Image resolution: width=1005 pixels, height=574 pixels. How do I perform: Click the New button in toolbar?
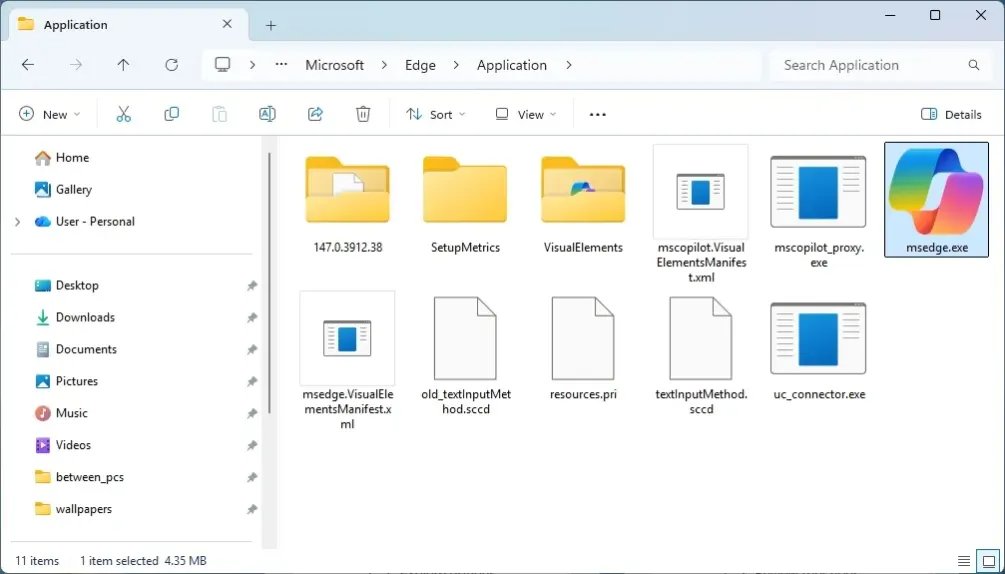49,114
